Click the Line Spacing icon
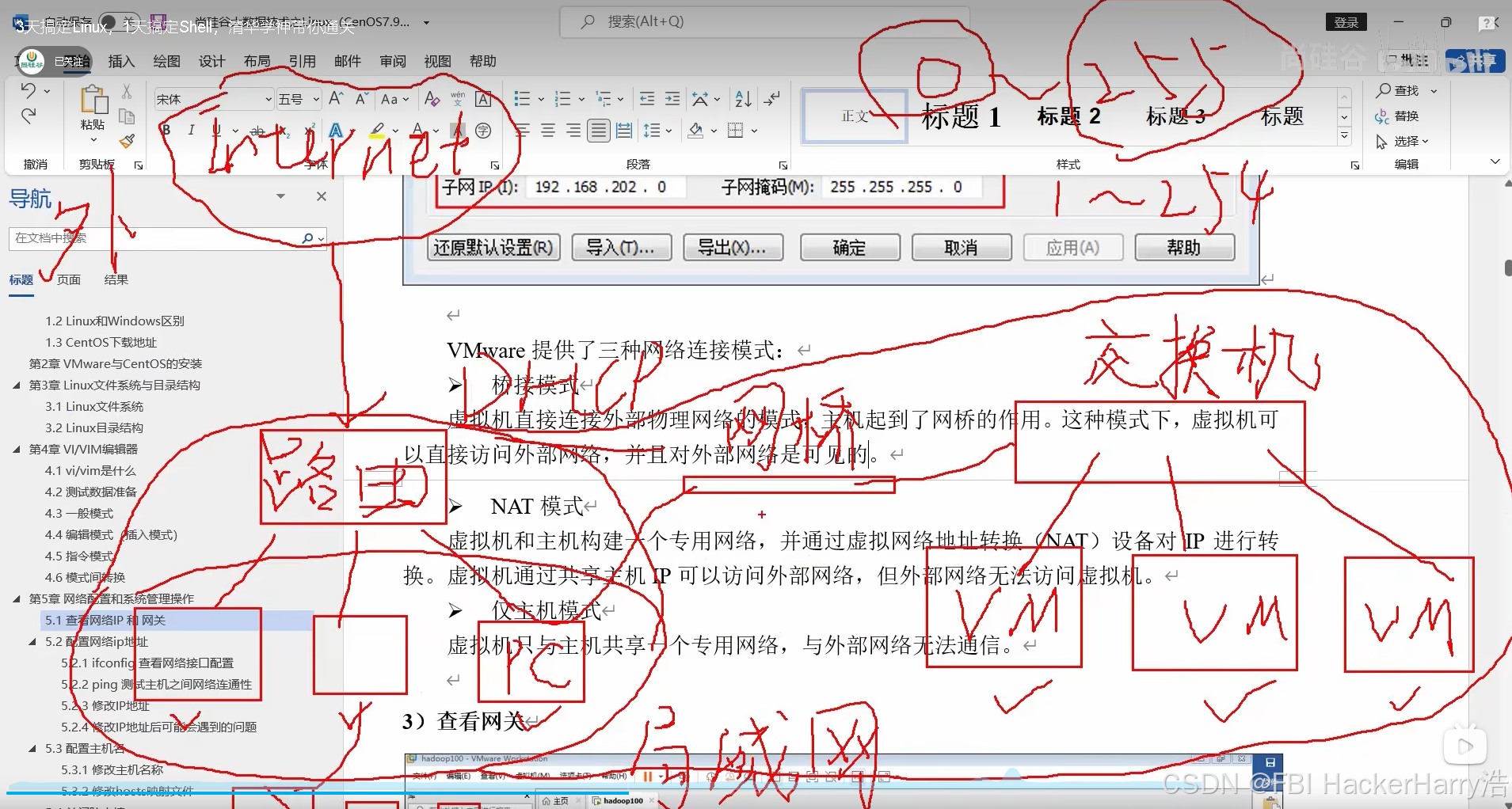 [652, 131]
